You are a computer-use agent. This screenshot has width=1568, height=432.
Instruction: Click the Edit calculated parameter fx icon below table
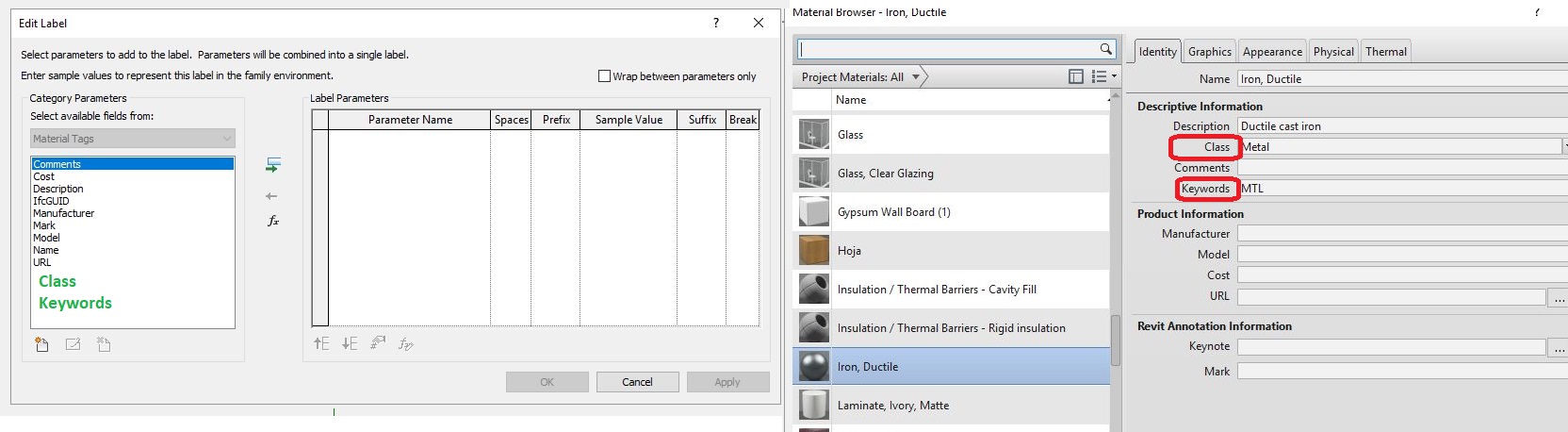click(x=405, y=343)
